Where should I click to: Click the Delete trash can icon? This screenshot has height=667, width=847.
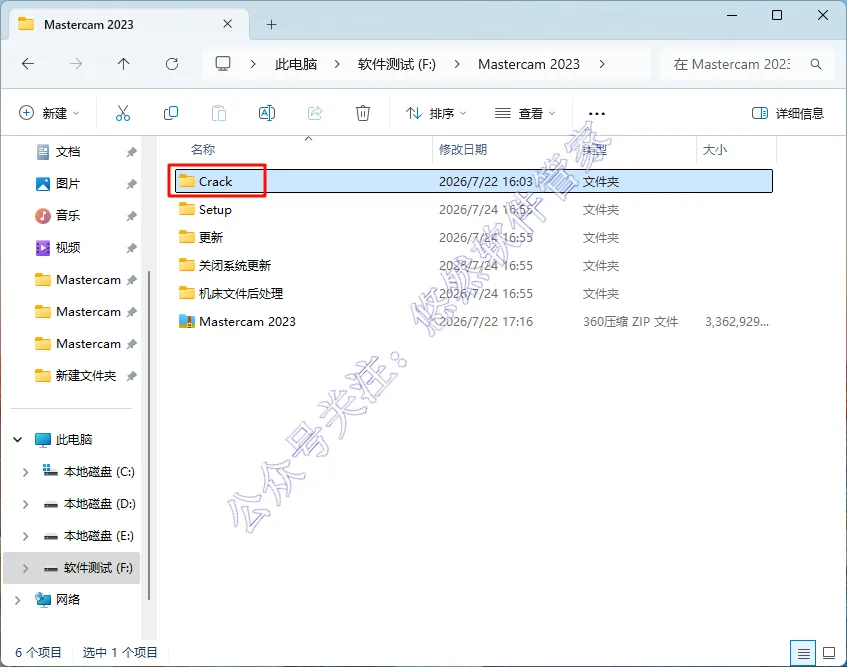(363, 113)
